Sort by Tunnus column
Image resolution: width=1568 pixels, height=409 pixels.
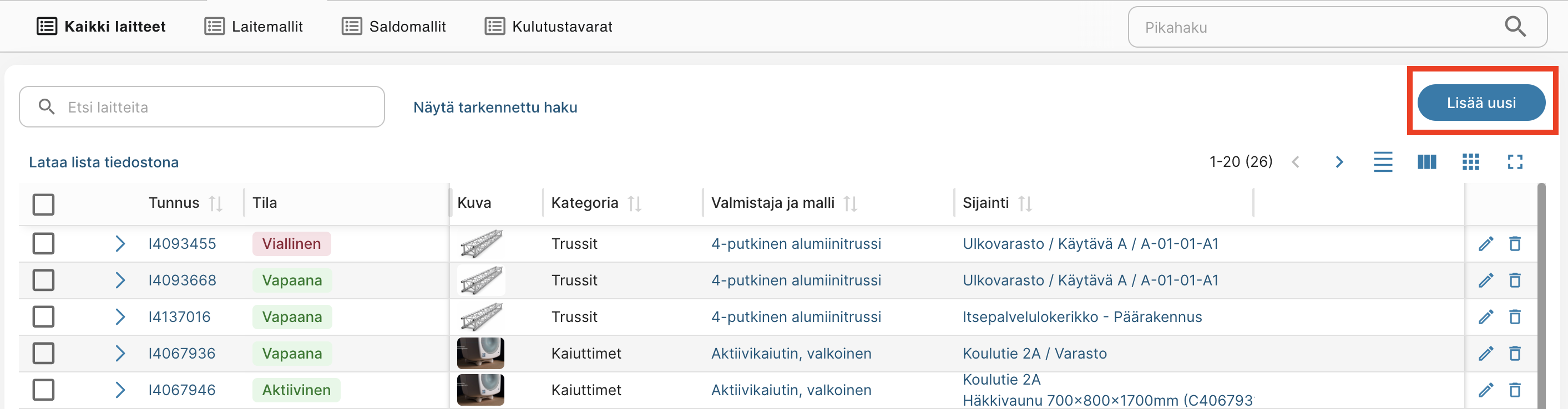215,203
